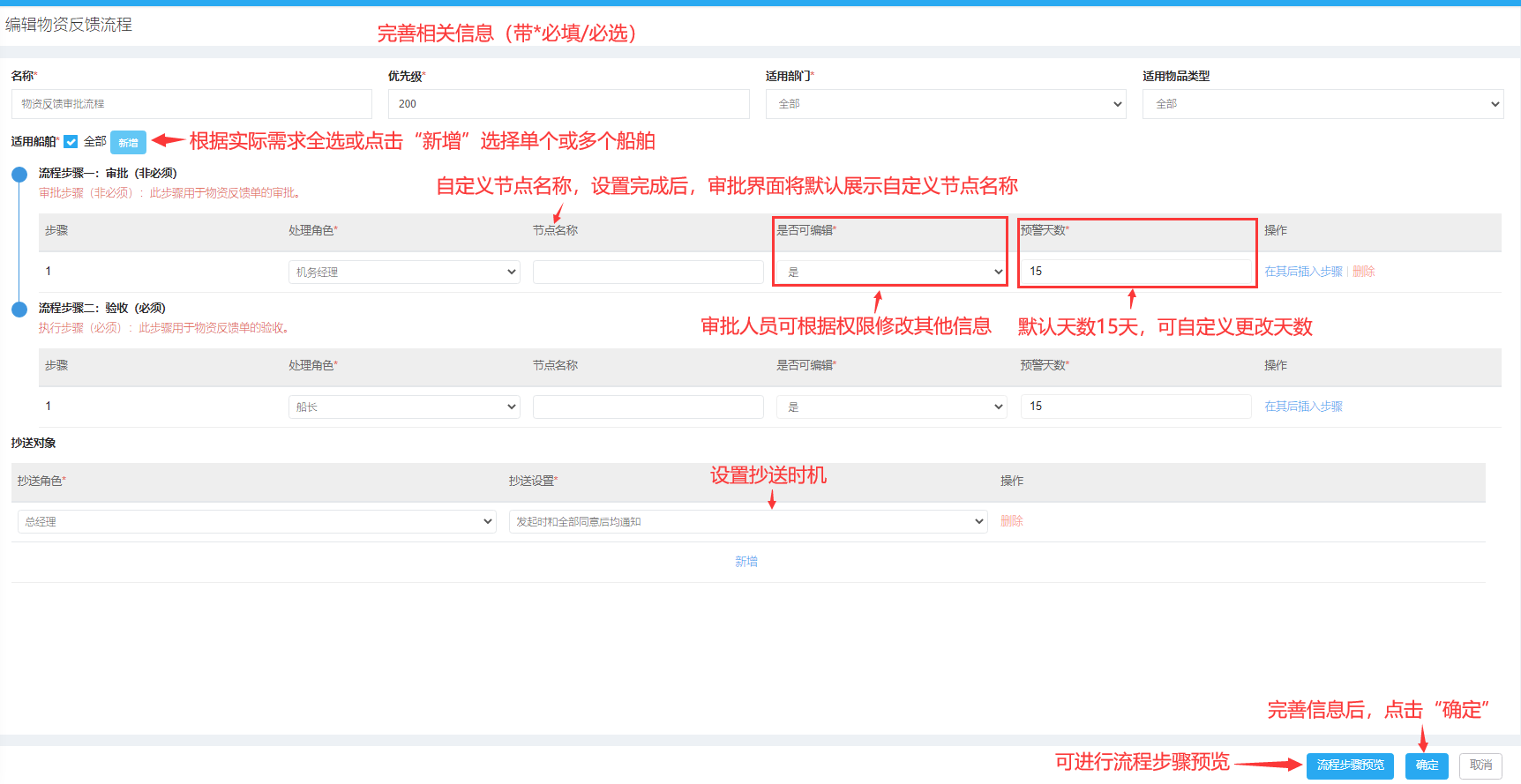Open the 总经理 抄送角色 dropdown
The image size is (1521, 784).
[x=257, y=521]
